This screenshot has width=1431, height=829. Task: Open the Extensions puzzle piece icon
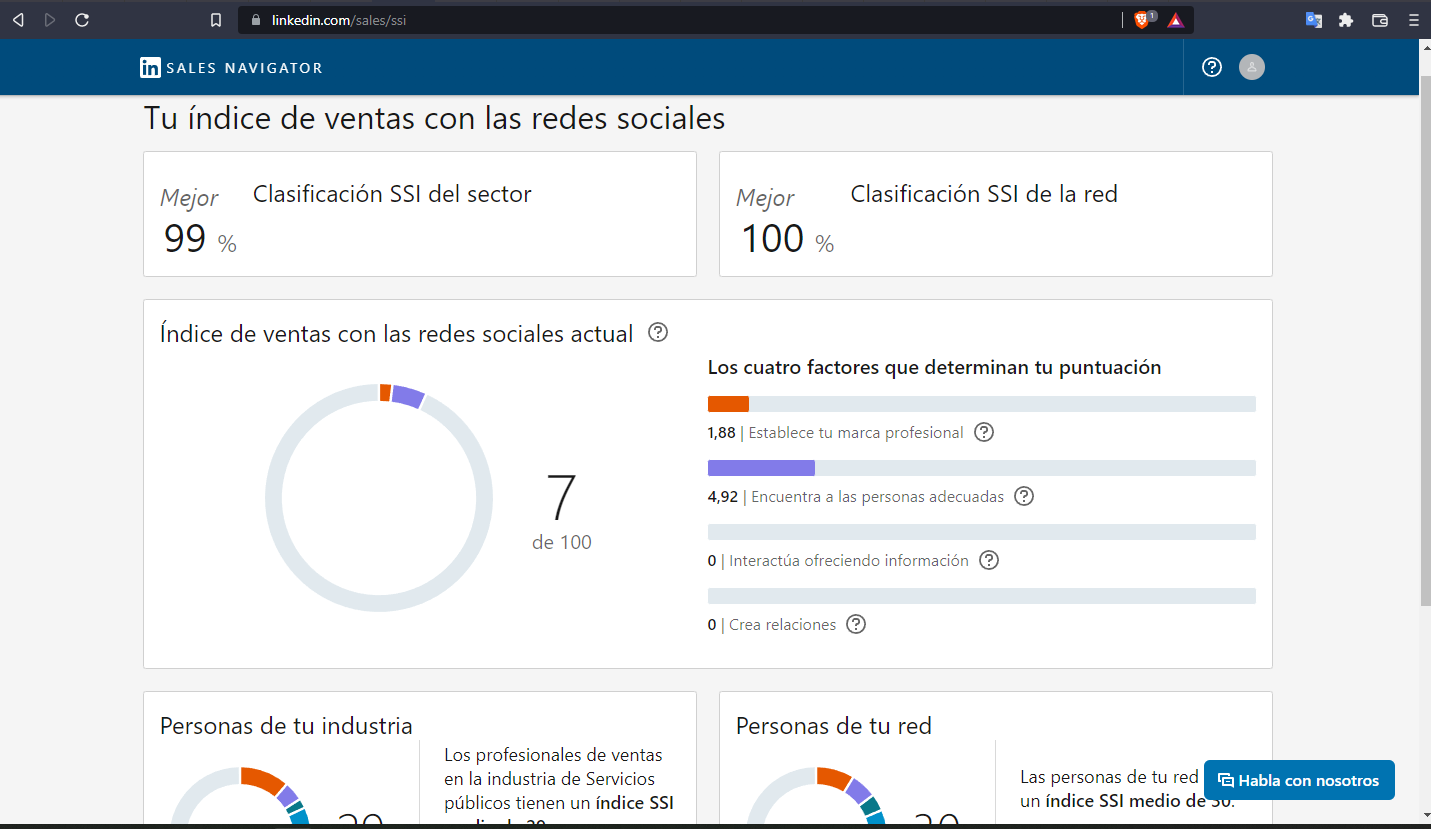pos(1346,20)
